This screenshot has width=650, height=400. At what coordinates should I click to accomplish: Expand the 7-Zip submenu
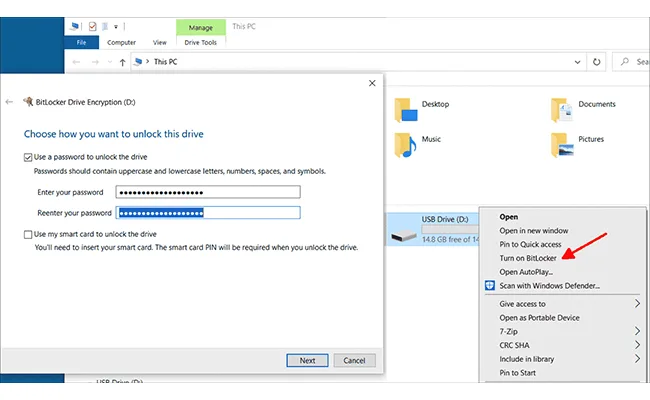pos(637,331)
